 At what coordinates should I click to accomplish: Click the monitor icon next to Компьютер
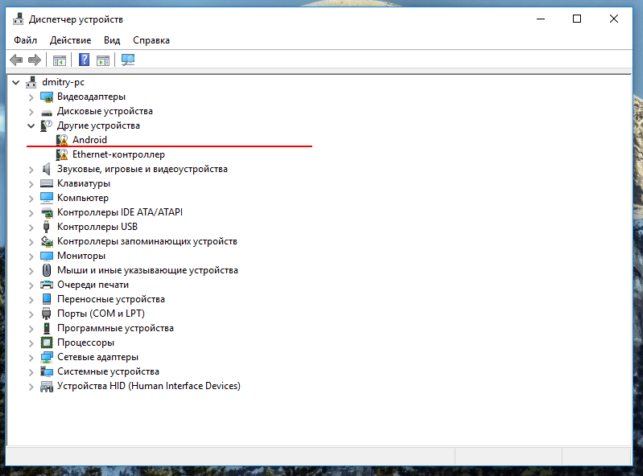(x=47, y=198)
